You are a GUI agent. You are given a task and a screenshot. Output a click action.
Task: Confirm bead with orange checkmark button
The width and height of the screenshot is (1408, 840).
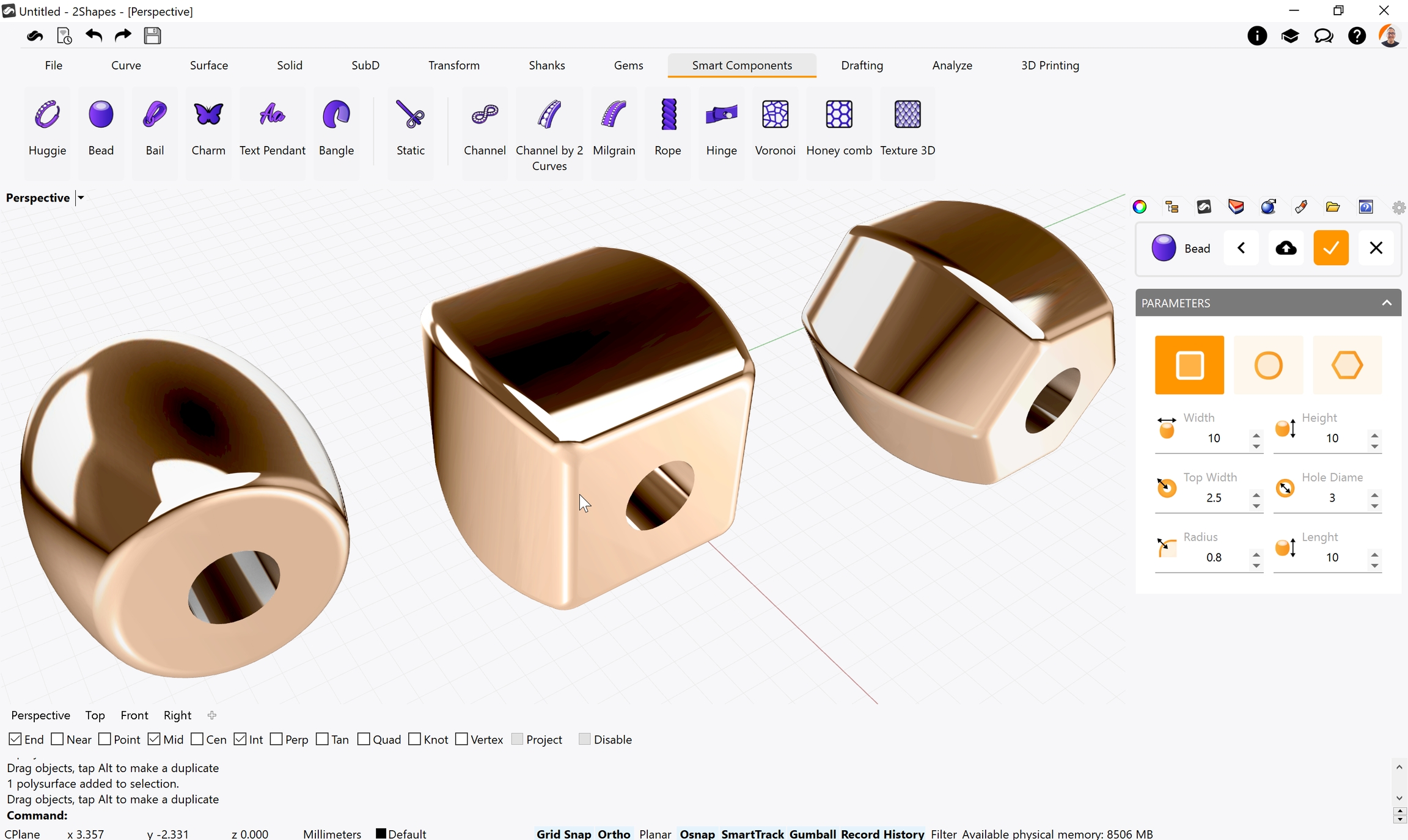click(1330, 248)
